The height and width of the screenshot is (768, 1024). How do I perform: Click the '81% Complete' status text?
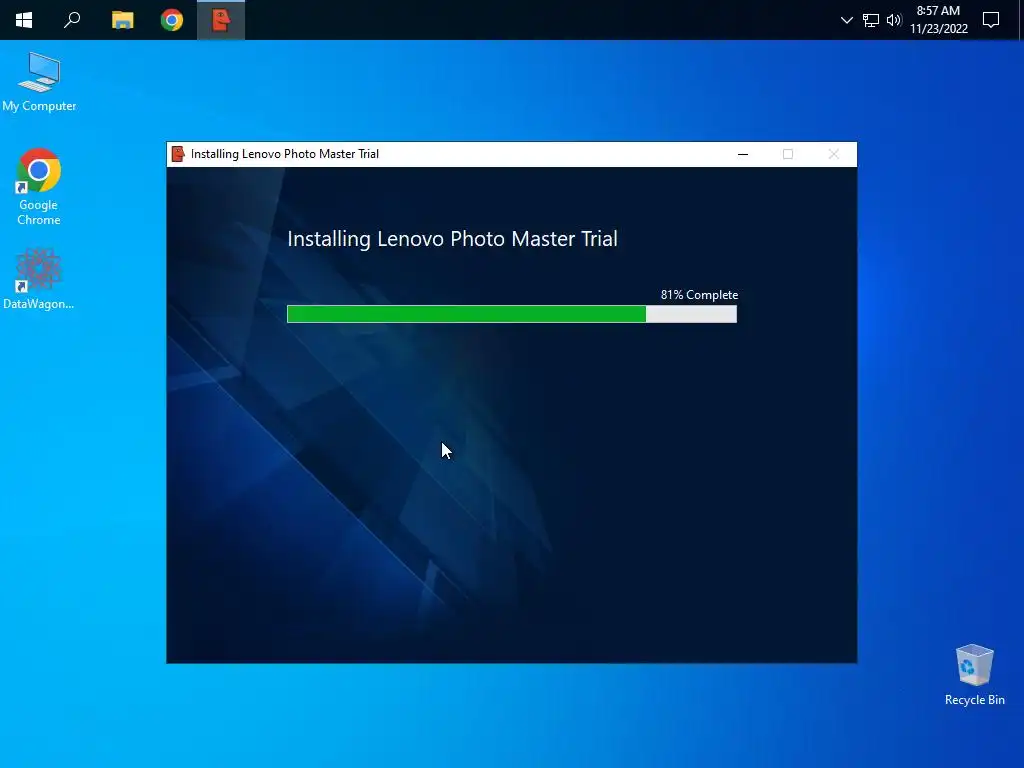click(x=699, y=295)
